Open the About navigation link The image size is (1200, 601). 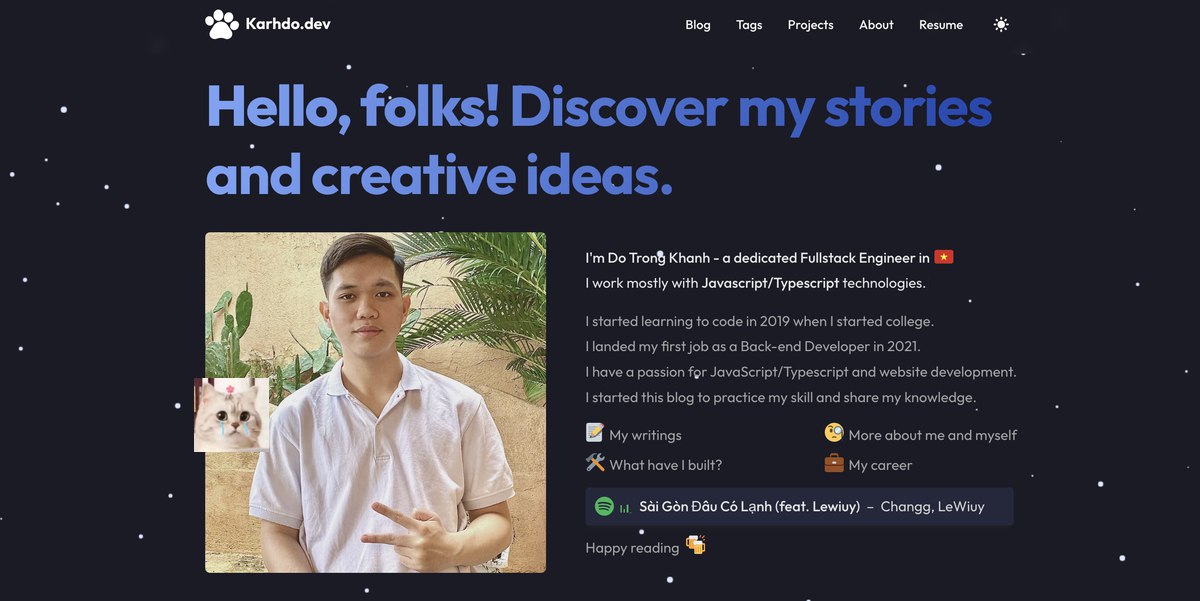point(876,25)
